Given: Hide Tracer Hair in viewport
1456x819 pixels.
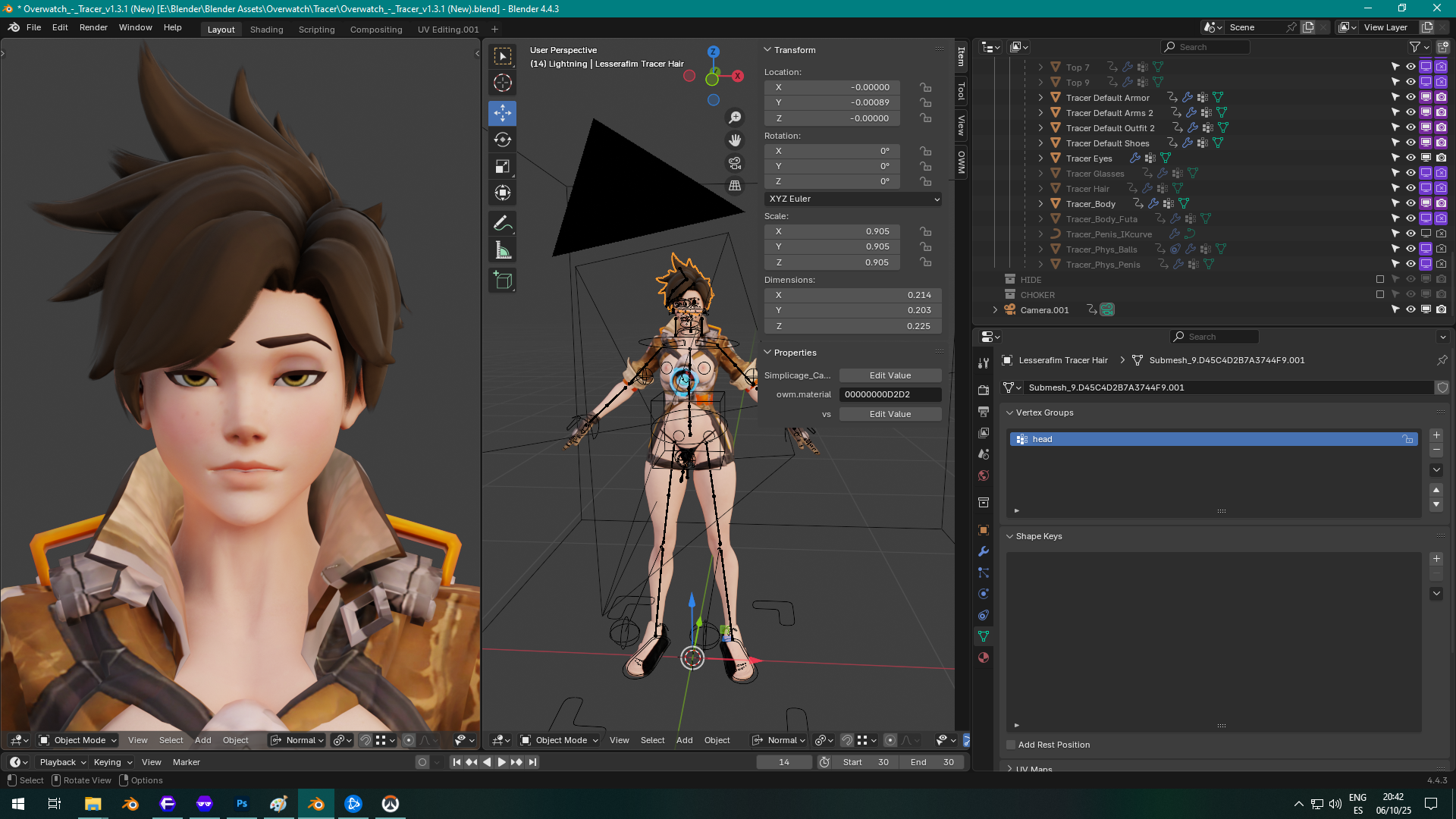Looking at the screenshot, I should pyautogui.click(x=1410, y=188).
